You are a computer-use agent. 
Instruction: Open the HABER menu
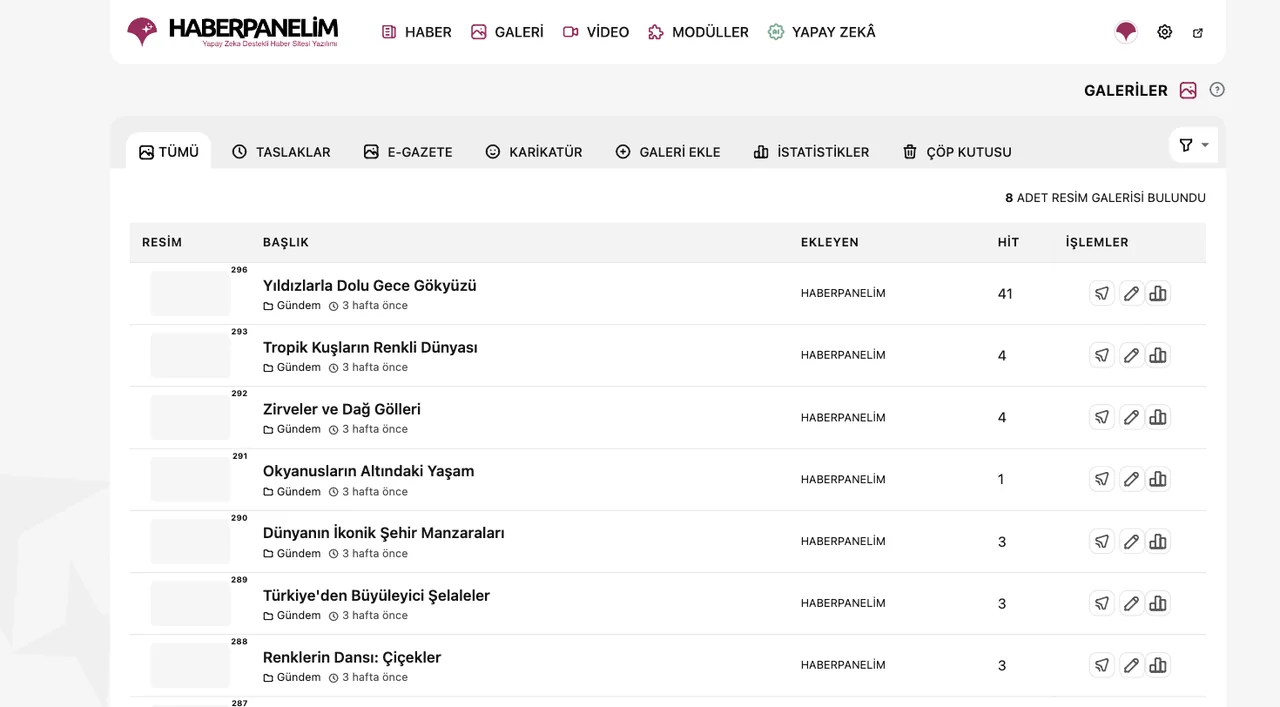coord(416,32)
